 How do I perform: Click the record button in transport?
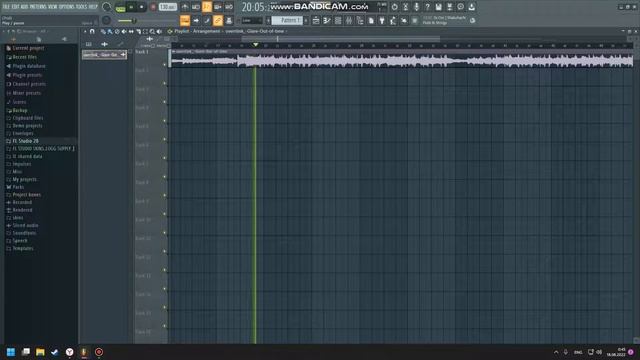coord(153,7)
